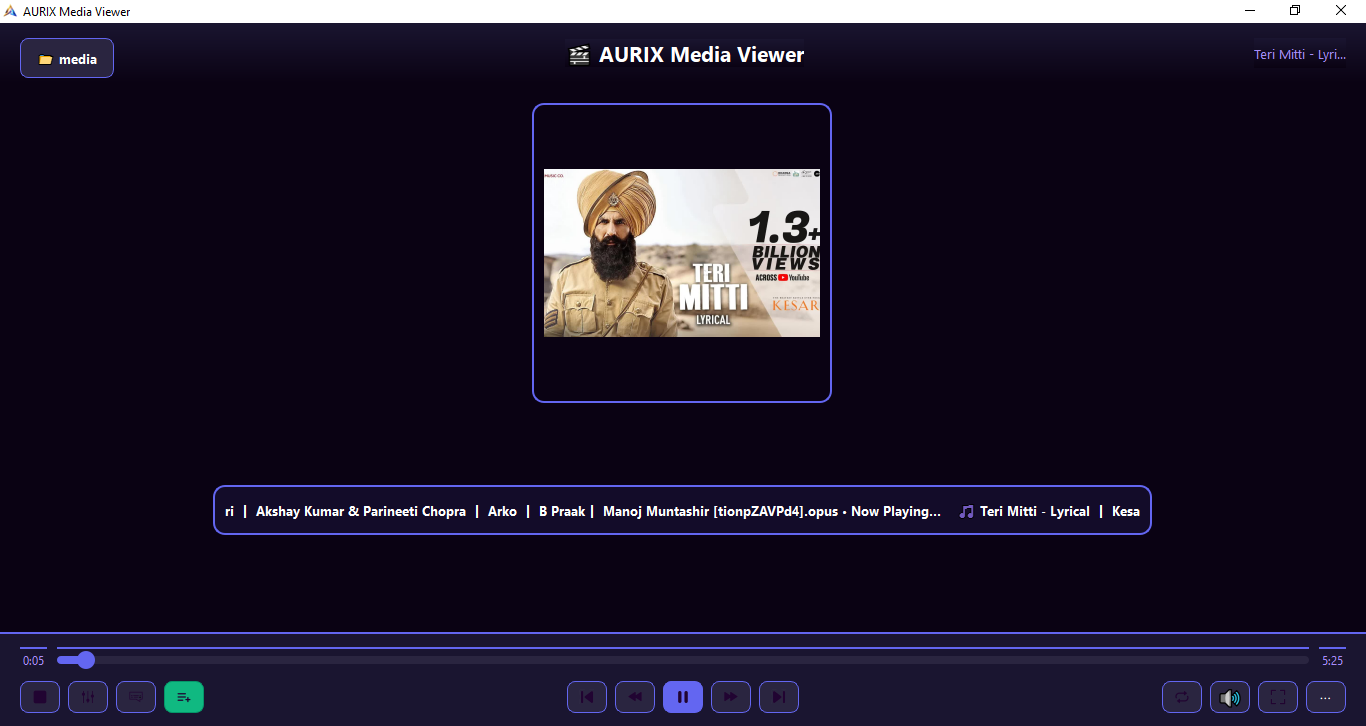Image resolution: width=1366 pixels, height=726 pixels.
Task: Mute audio via the speaker icon
Action: 1230,697
